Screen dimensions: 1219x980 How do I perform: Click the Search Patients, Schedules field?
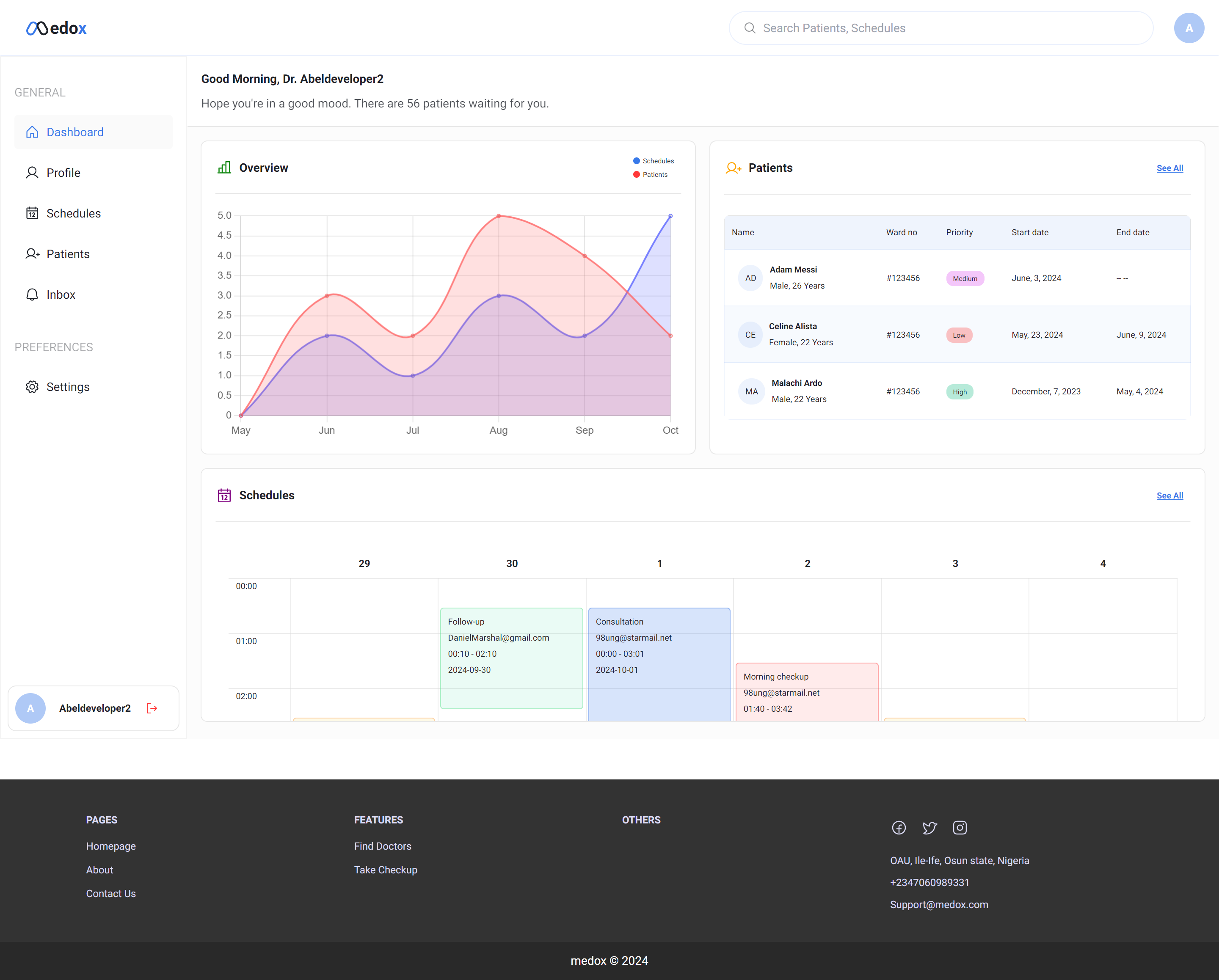pos(941,28)
